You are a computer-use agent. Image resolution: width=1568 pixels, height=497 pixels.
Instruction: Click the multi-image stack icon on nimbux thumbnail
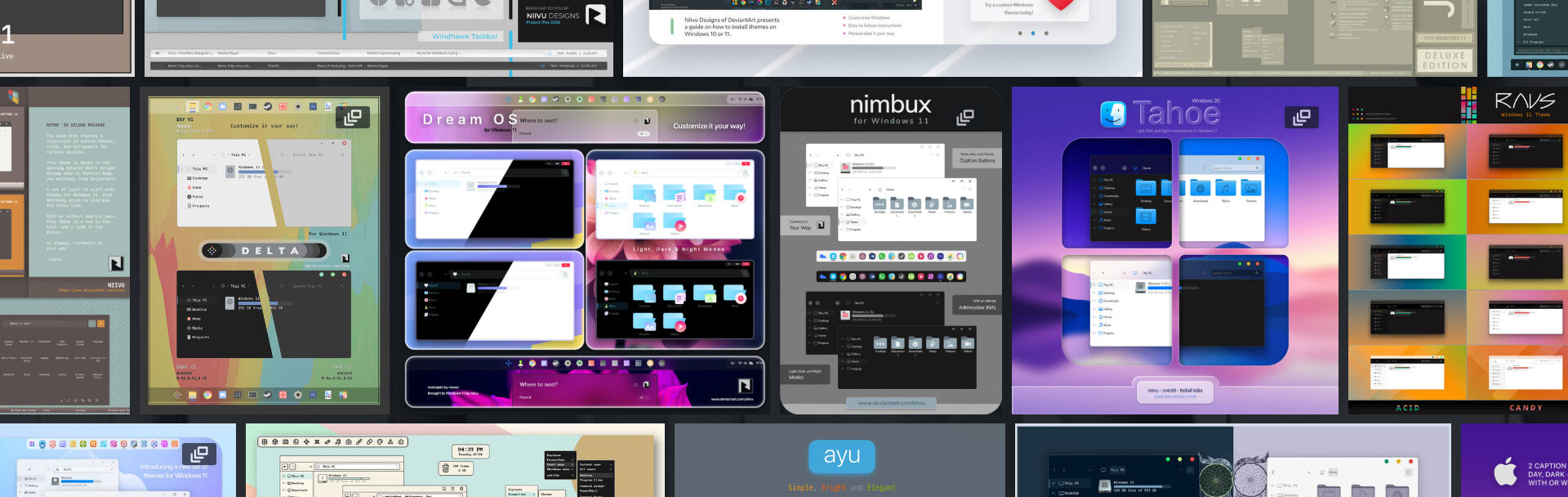pos(964,118)
